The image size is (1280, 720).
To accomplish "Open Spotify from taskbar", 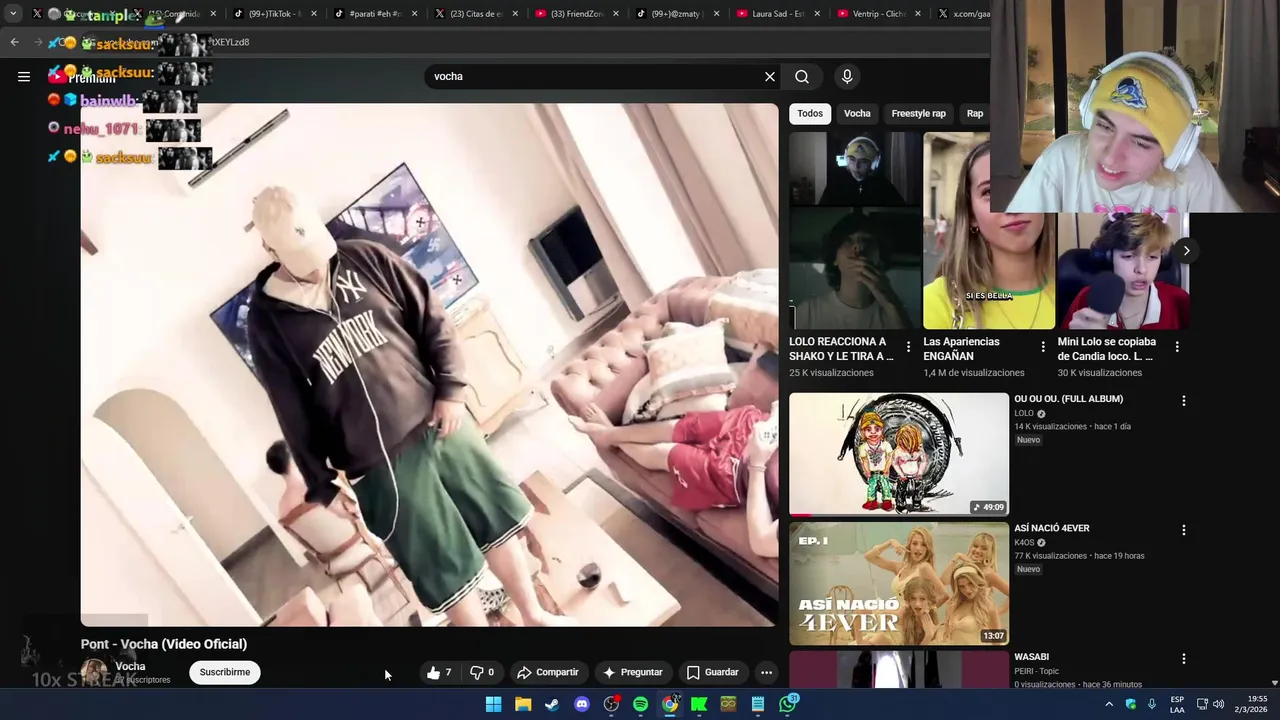I will 641,704.
